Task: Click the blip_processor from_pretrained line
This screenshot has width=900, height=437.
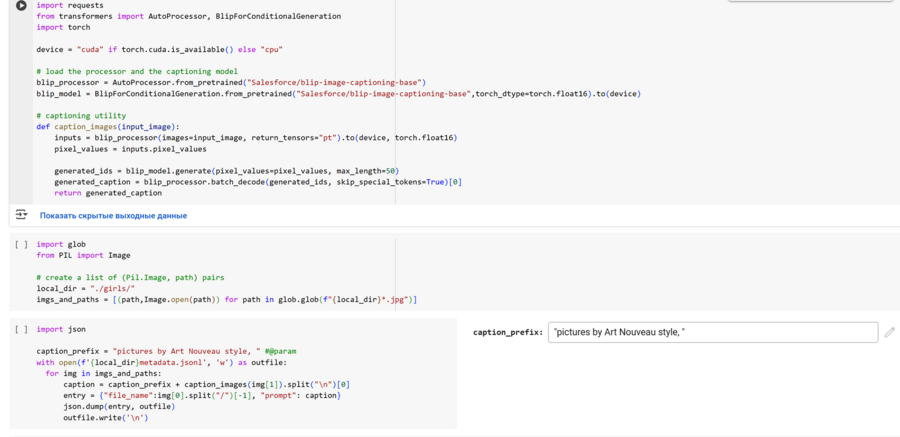Action: (231, 82)
